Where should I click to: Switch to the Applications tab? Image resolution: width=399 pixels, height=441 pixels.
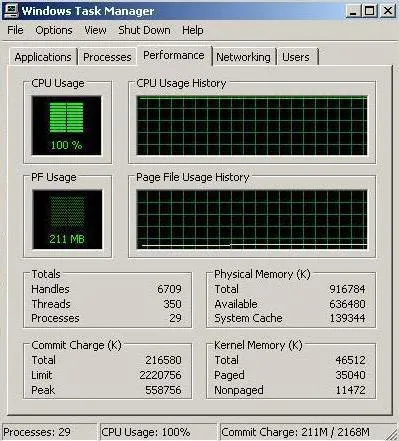(43, 57)
